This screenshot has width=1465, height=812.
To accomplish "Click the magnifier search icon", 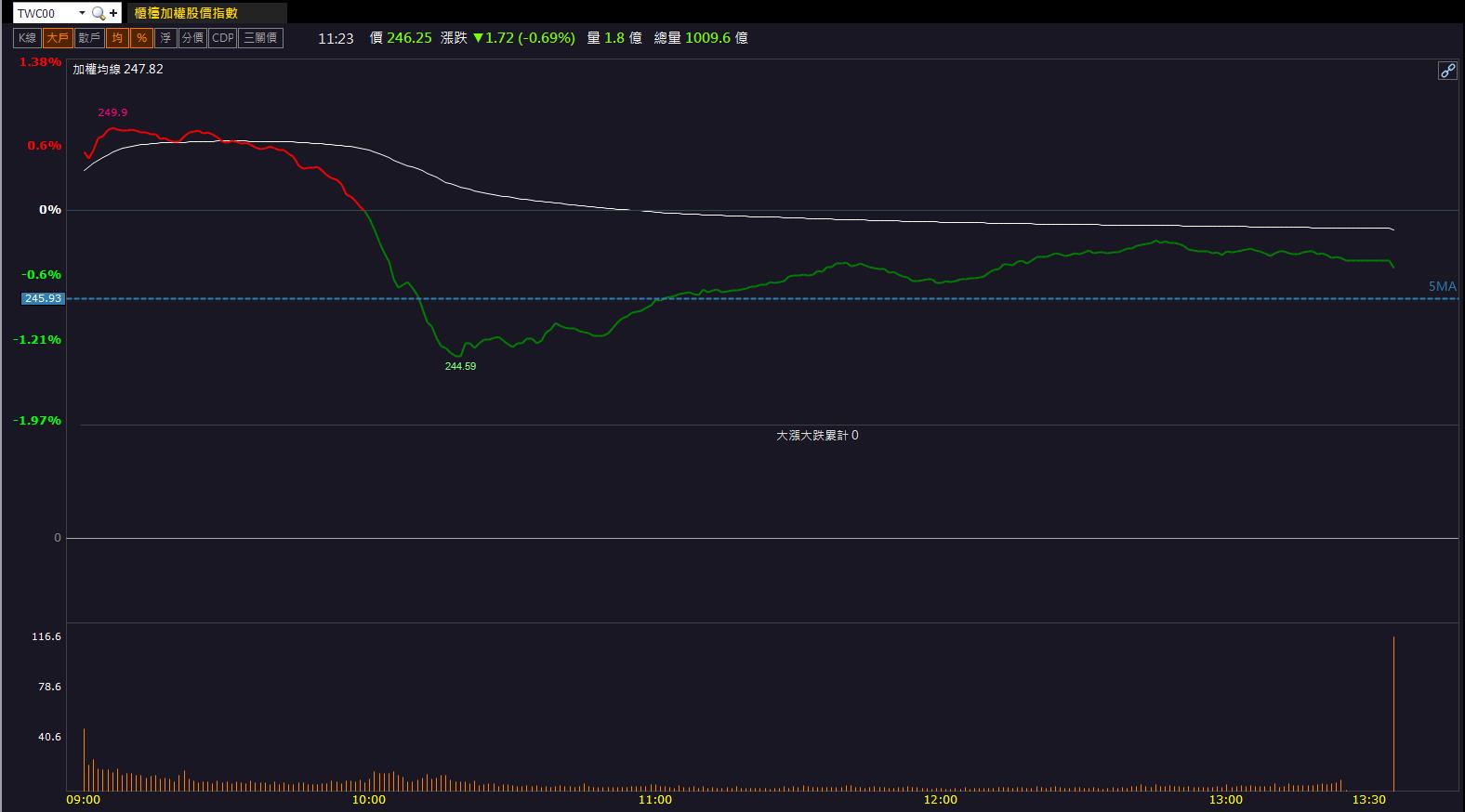I will click(x=98, y=13).
